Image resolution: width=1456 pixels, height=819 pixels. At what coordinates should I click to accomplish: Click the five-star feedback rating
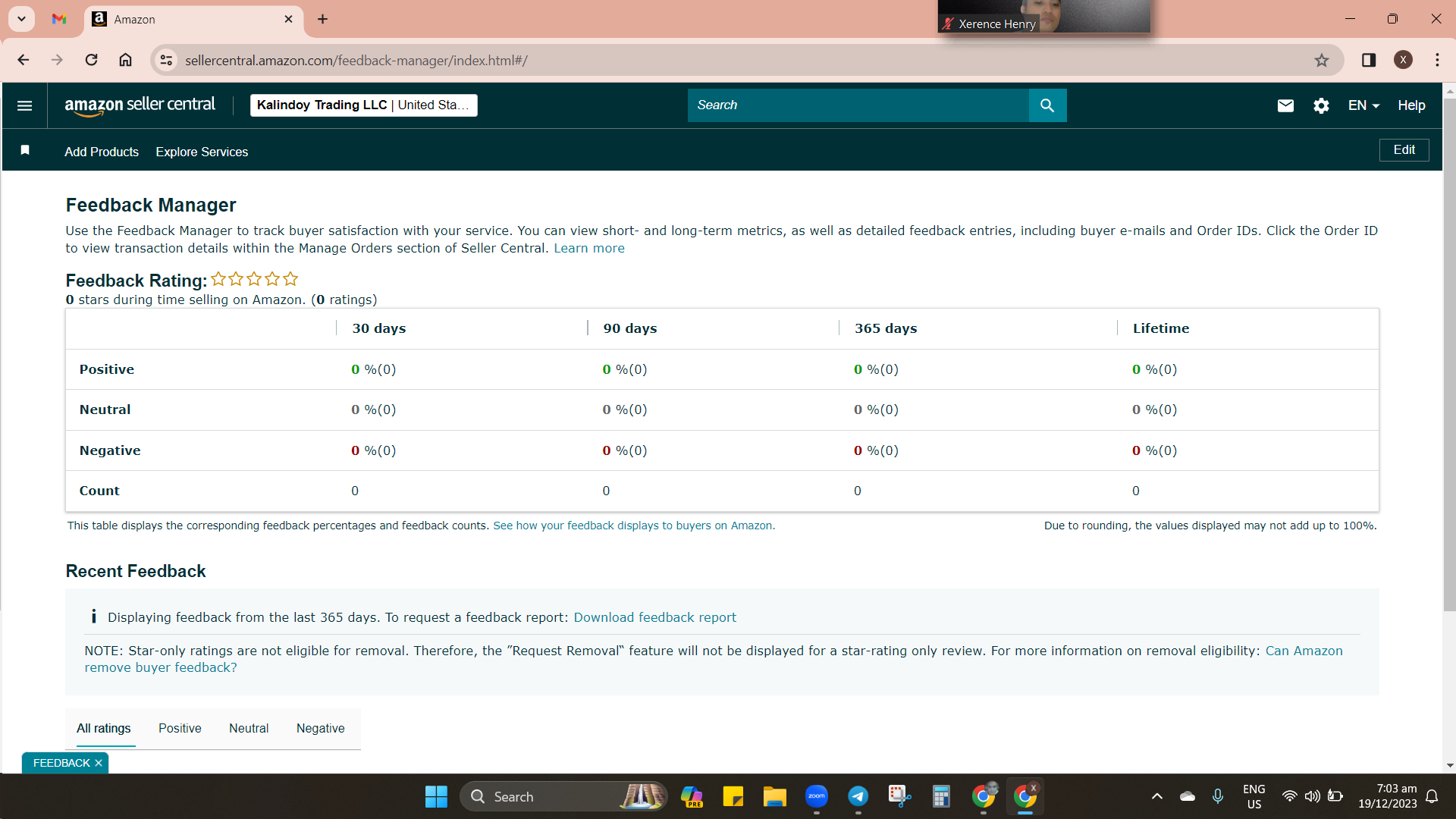click(254, 279)
